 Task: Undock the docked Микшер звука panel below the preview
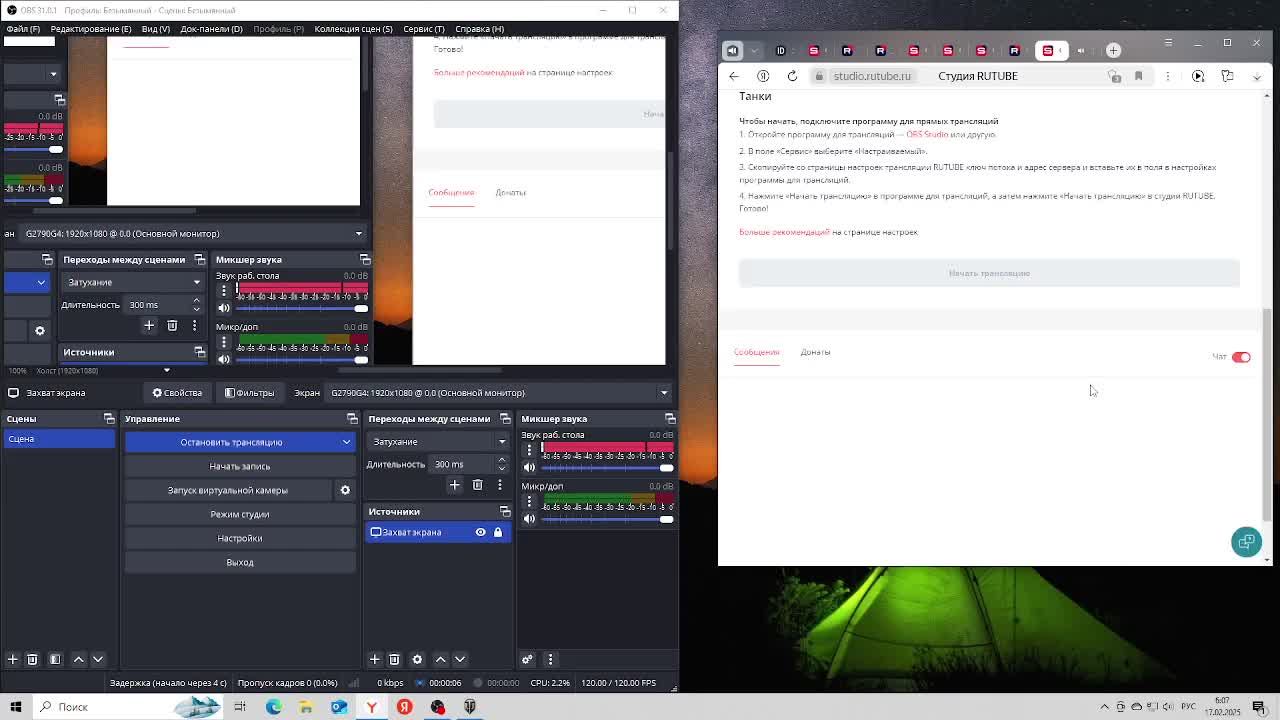[670, 419]
